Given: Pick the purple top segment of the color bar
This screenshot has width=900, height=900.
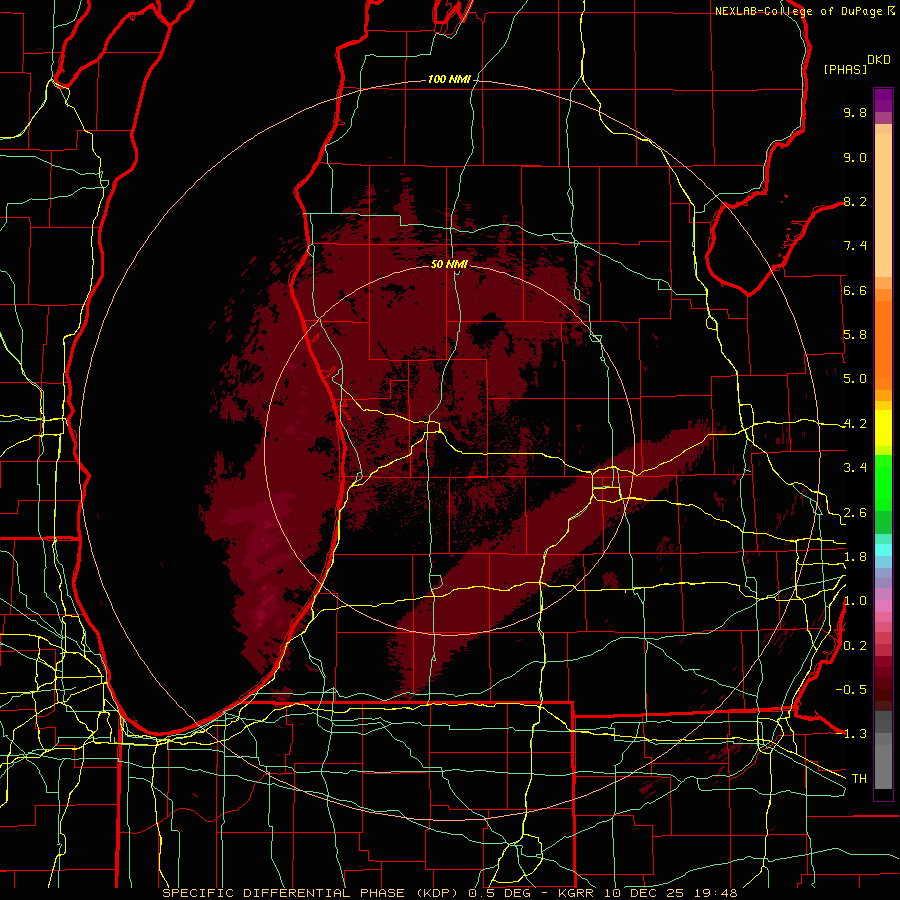Looking at the screenshot, I should [x=883, y=101].
